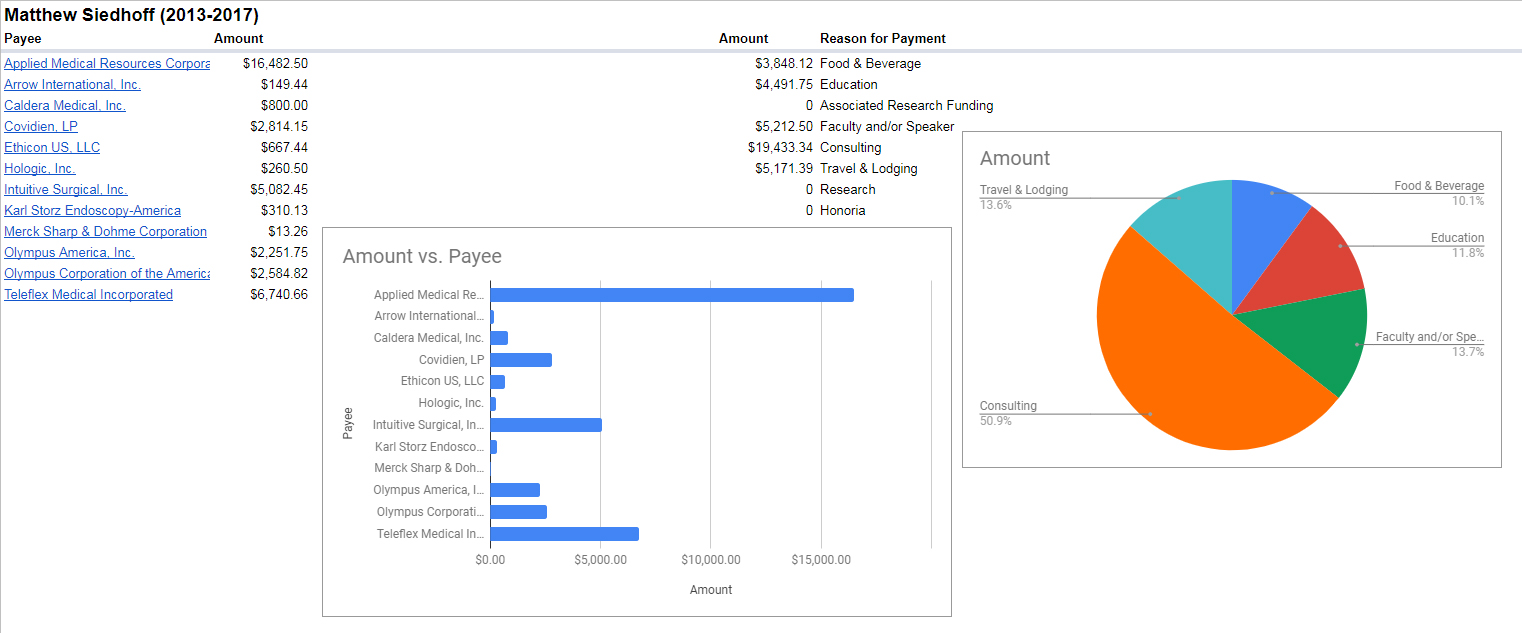Select the Teleflex Medical bar in the chart
Image resolution: width=1522 pixels, height=633 pixels.
pos(564,534)
